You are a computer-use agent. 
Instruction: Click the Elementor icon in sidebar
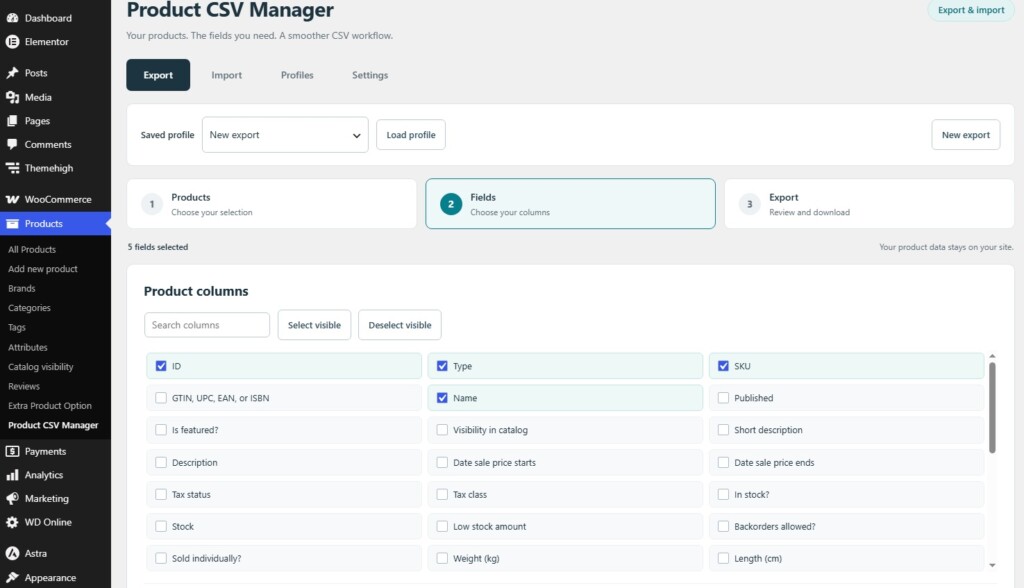coord(12,42)
